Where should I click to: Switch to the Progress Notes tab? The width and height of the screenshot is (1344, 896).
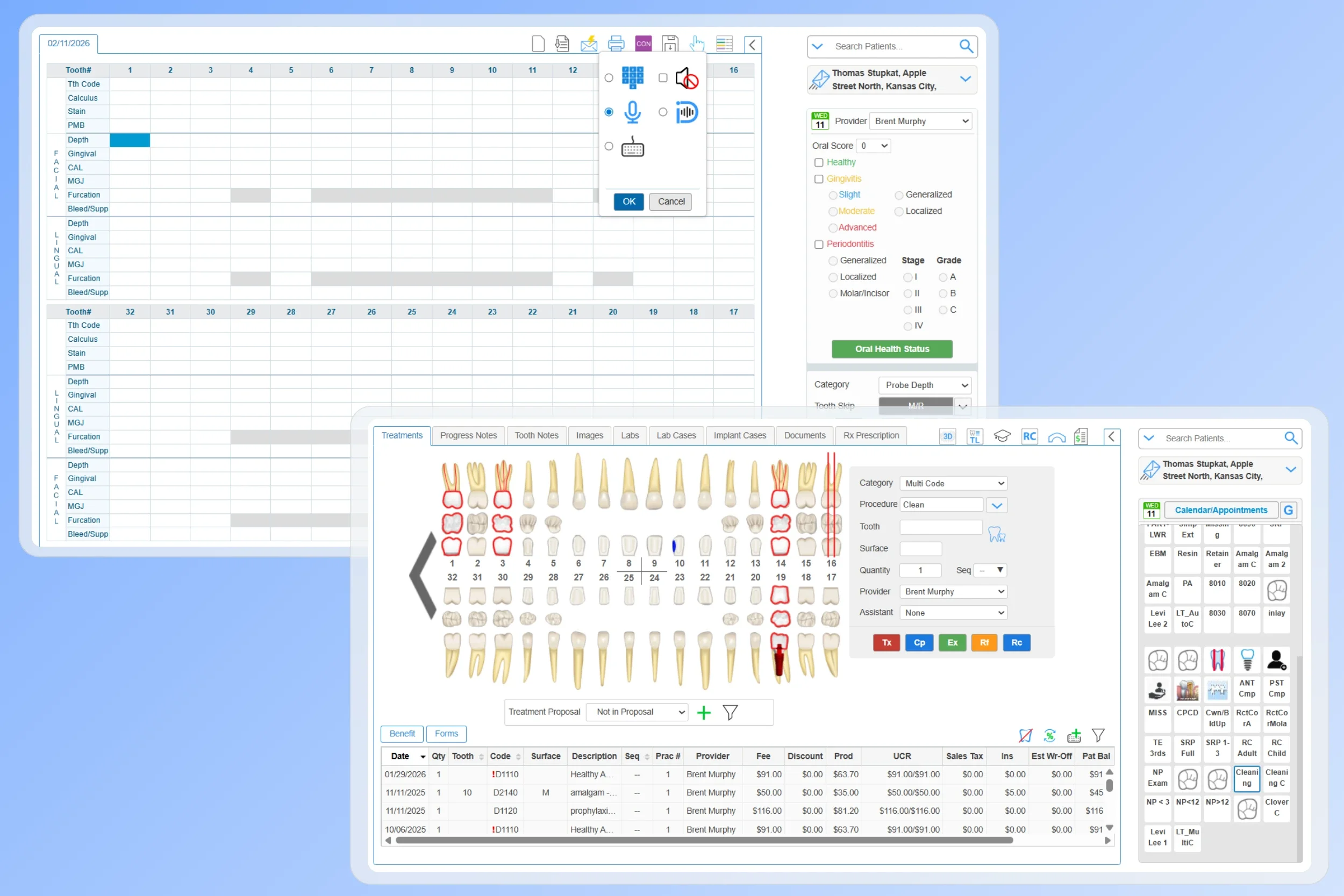click(x=468, y=435)
